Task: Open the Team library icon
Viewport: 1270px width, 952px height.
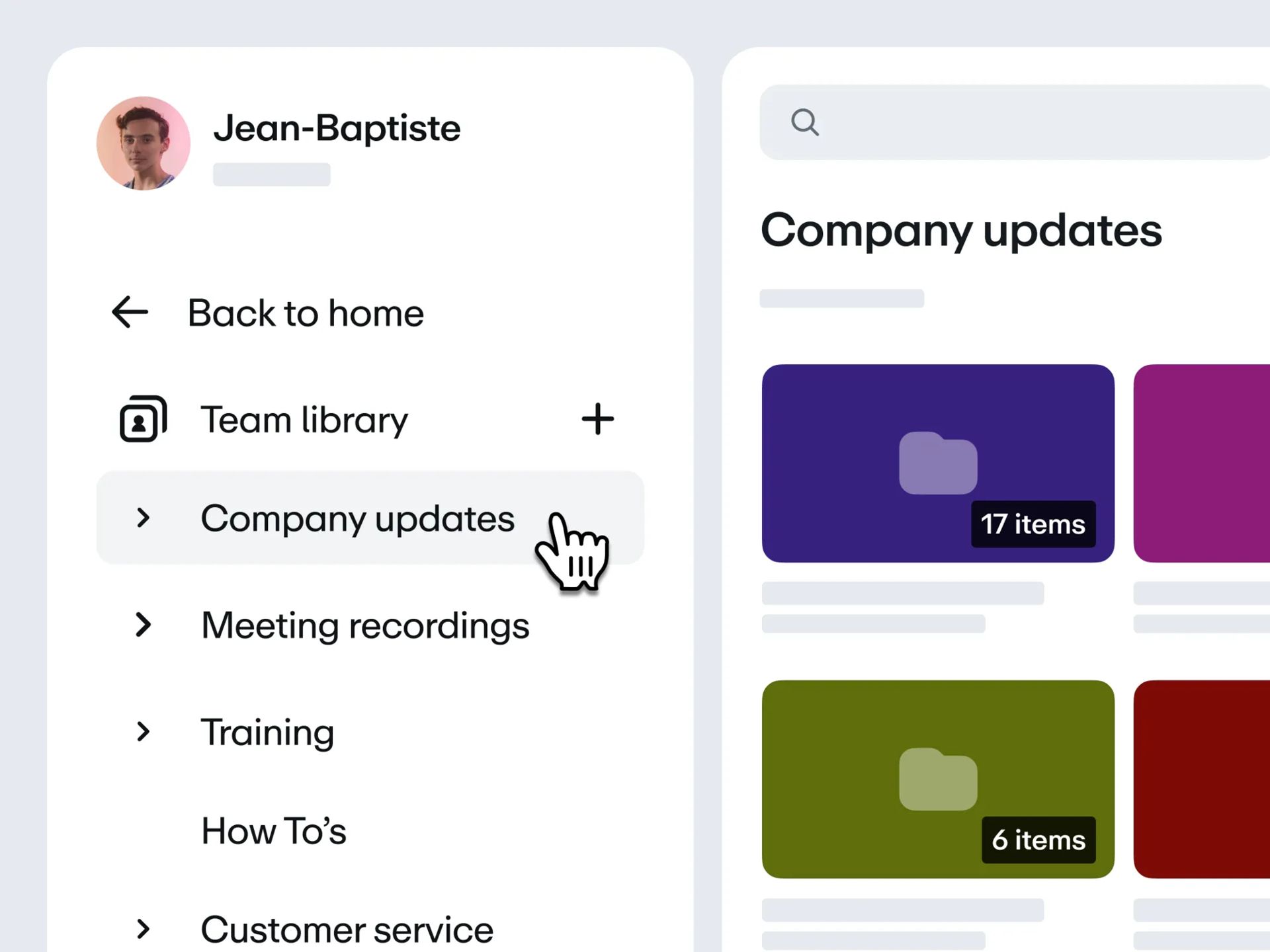Action: click(x=143, y=419)
